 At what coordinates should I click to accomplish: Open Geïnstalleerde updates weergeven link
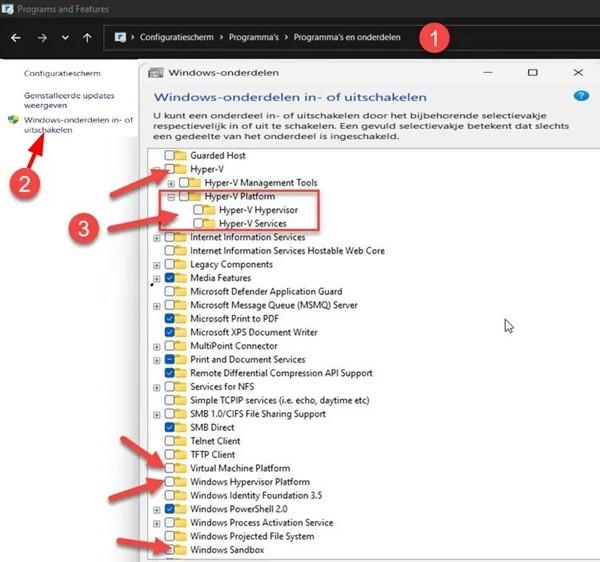pyautogui.click(x=69, y=100)
